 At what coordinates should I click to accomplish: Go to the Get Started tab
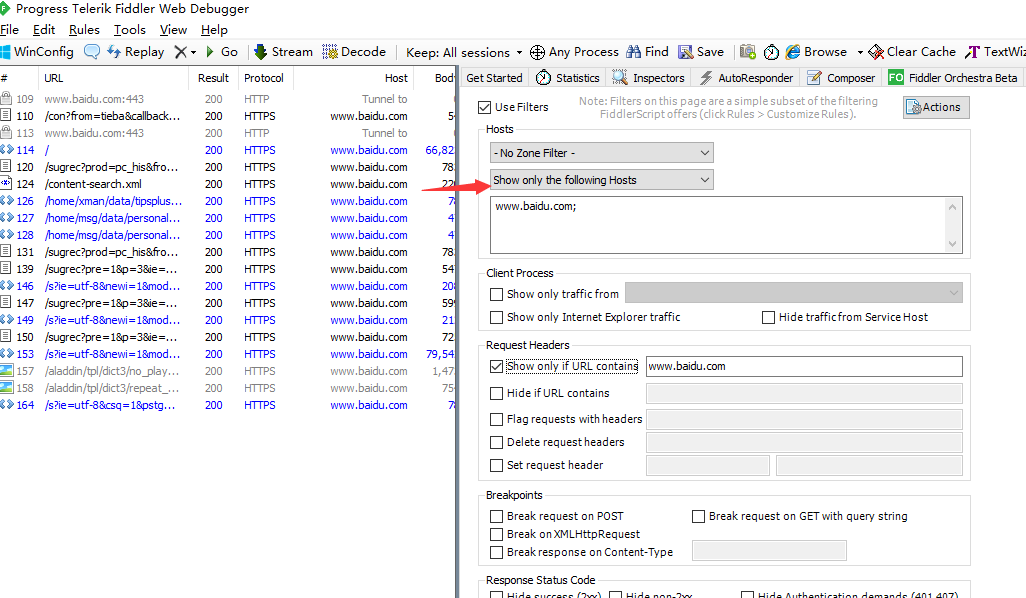pos(494,78)
